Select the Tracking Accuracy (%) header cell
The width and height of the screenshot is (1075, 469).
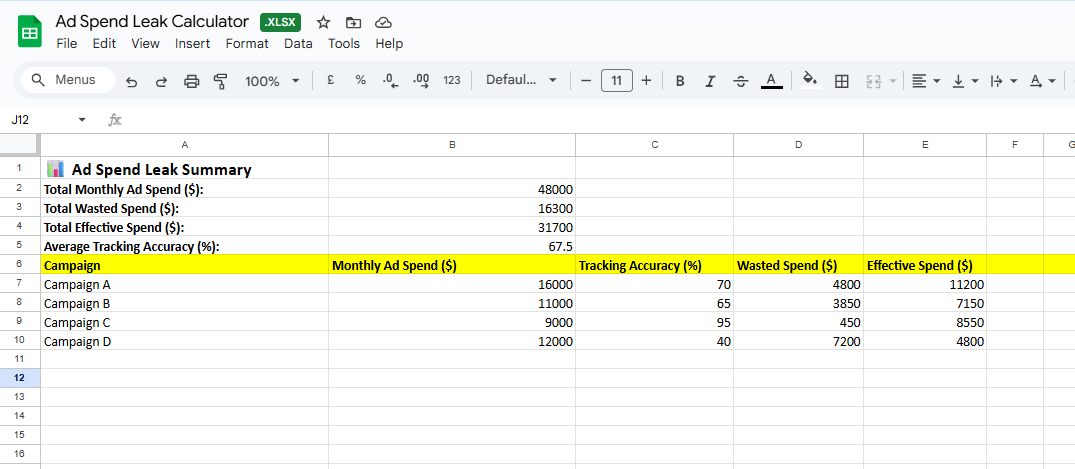tap(654, 264)
